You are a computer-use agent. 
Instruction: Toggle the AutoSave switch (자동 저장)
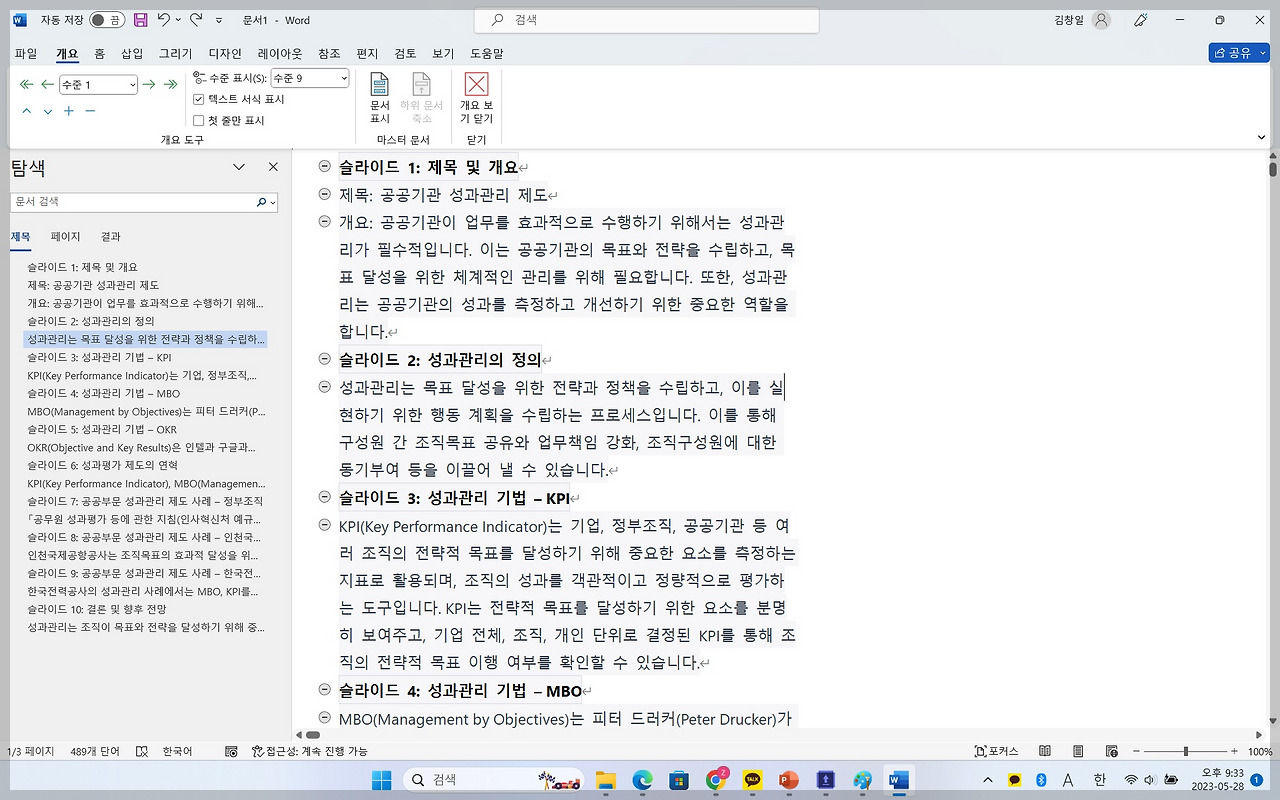pyautogui.click(x=106, y=20)
